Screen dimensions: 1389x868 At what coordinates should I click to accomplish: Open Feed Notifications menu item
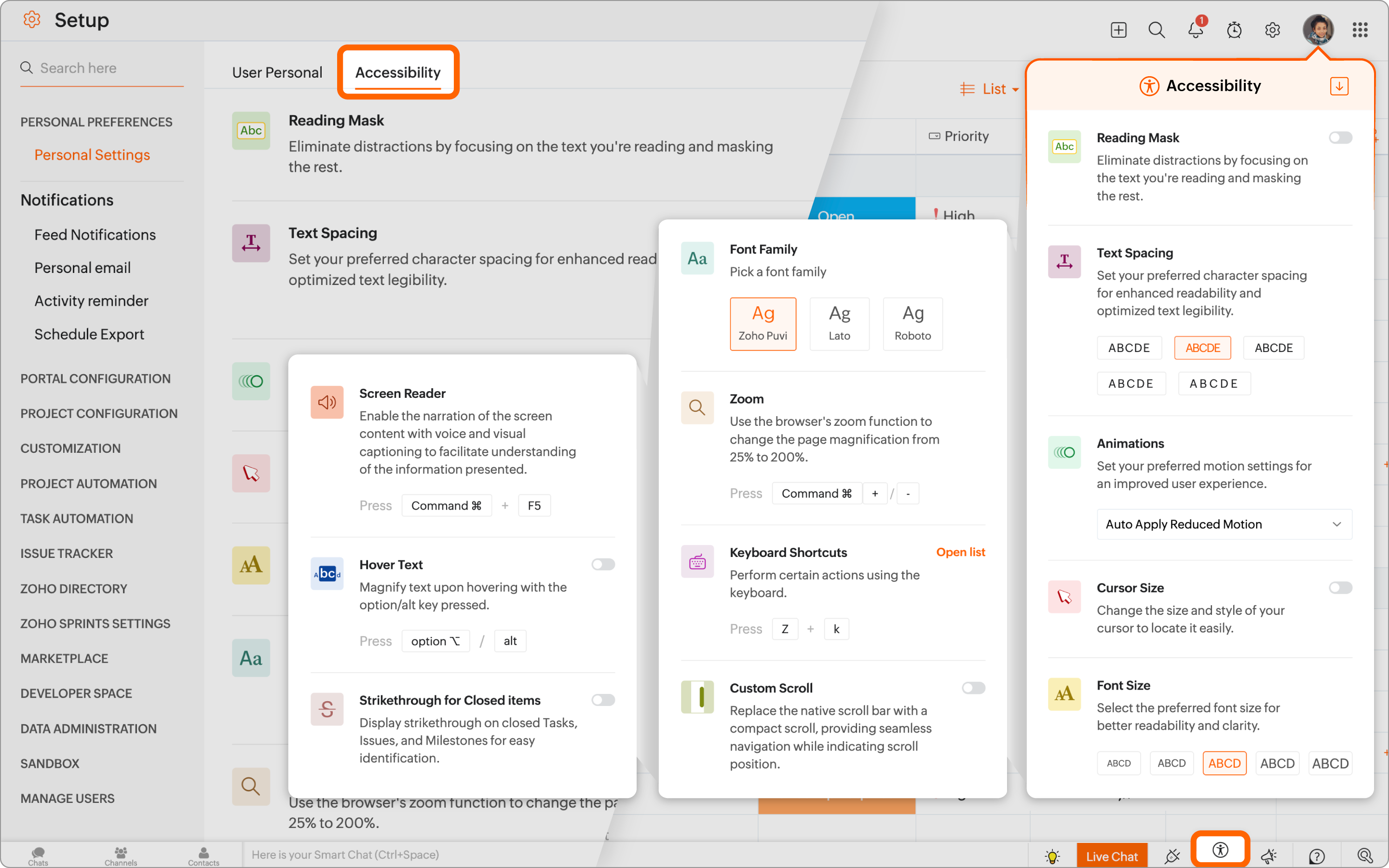point(95,235)
